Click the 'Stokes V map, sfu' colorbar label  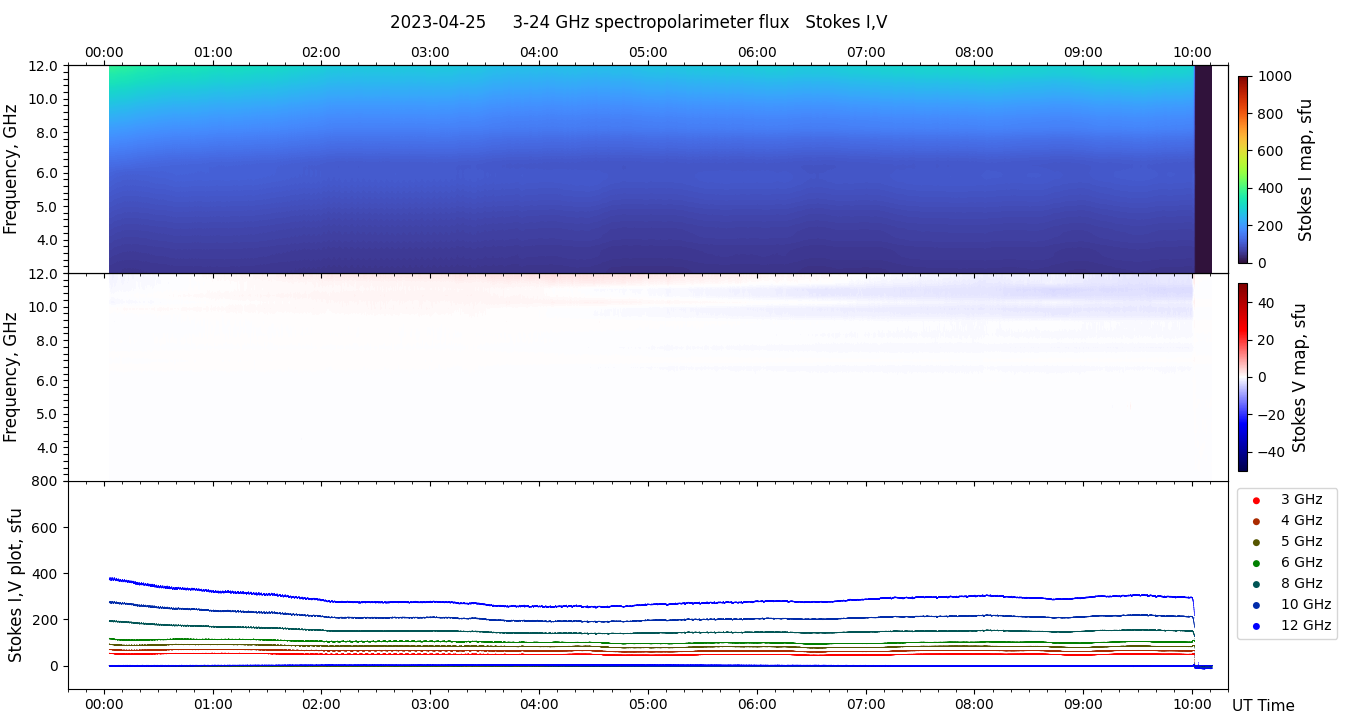point(1299,378)
